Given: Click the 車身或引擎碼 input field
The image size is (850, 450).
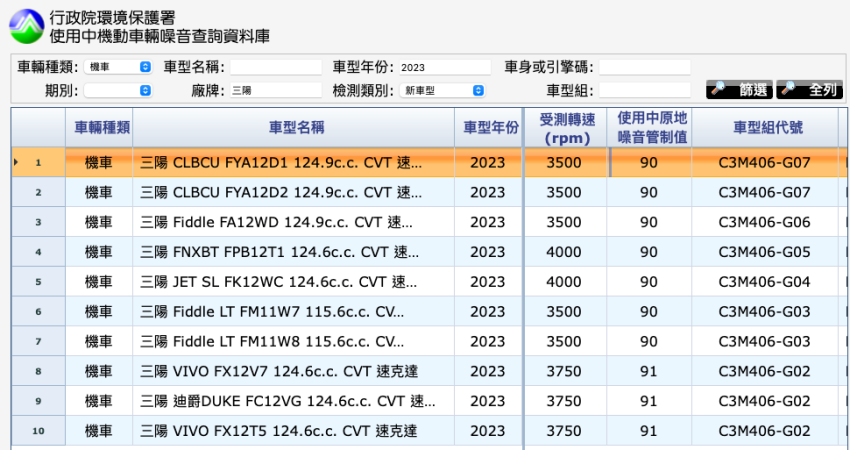Looking at the screenshot, I should [645, 67].
